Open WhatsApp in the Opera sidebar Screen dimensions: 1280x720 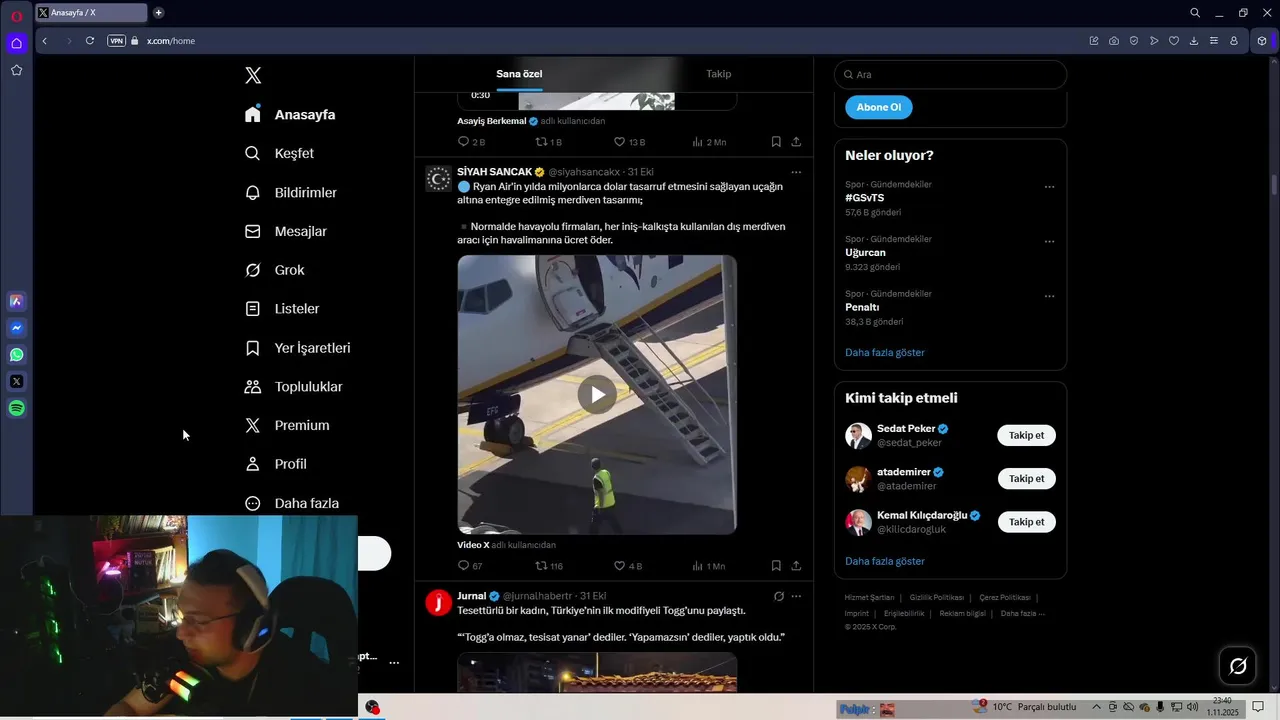click(17, 355)
